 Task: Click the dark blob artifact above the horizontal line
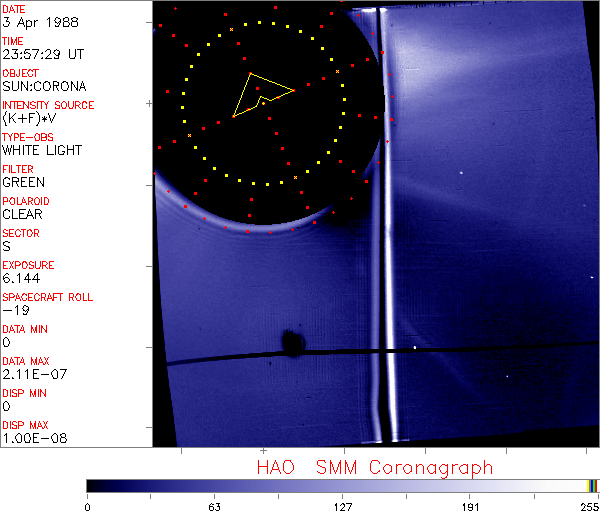(293, 343)
